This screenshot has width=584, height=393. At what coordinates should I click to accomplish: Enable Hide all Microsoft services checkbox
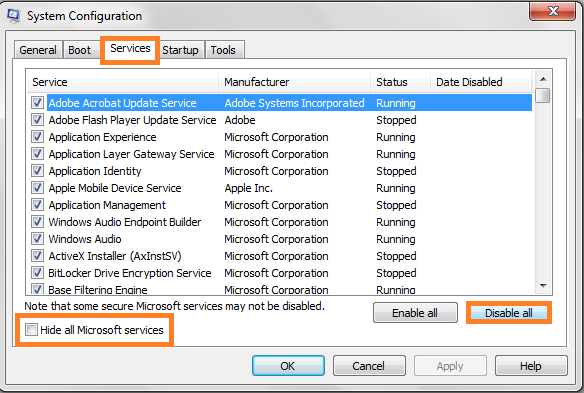click(31, 330)
